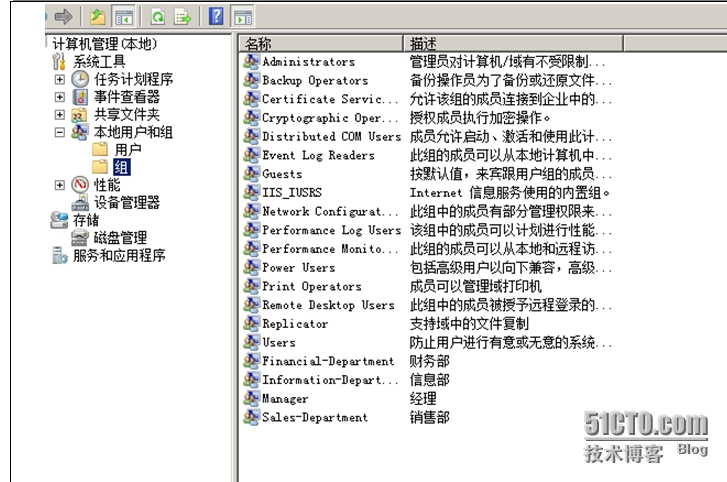Select 计算机管理(本地) root node
Viewport: 727px width, 482px height.
[105, 44]
